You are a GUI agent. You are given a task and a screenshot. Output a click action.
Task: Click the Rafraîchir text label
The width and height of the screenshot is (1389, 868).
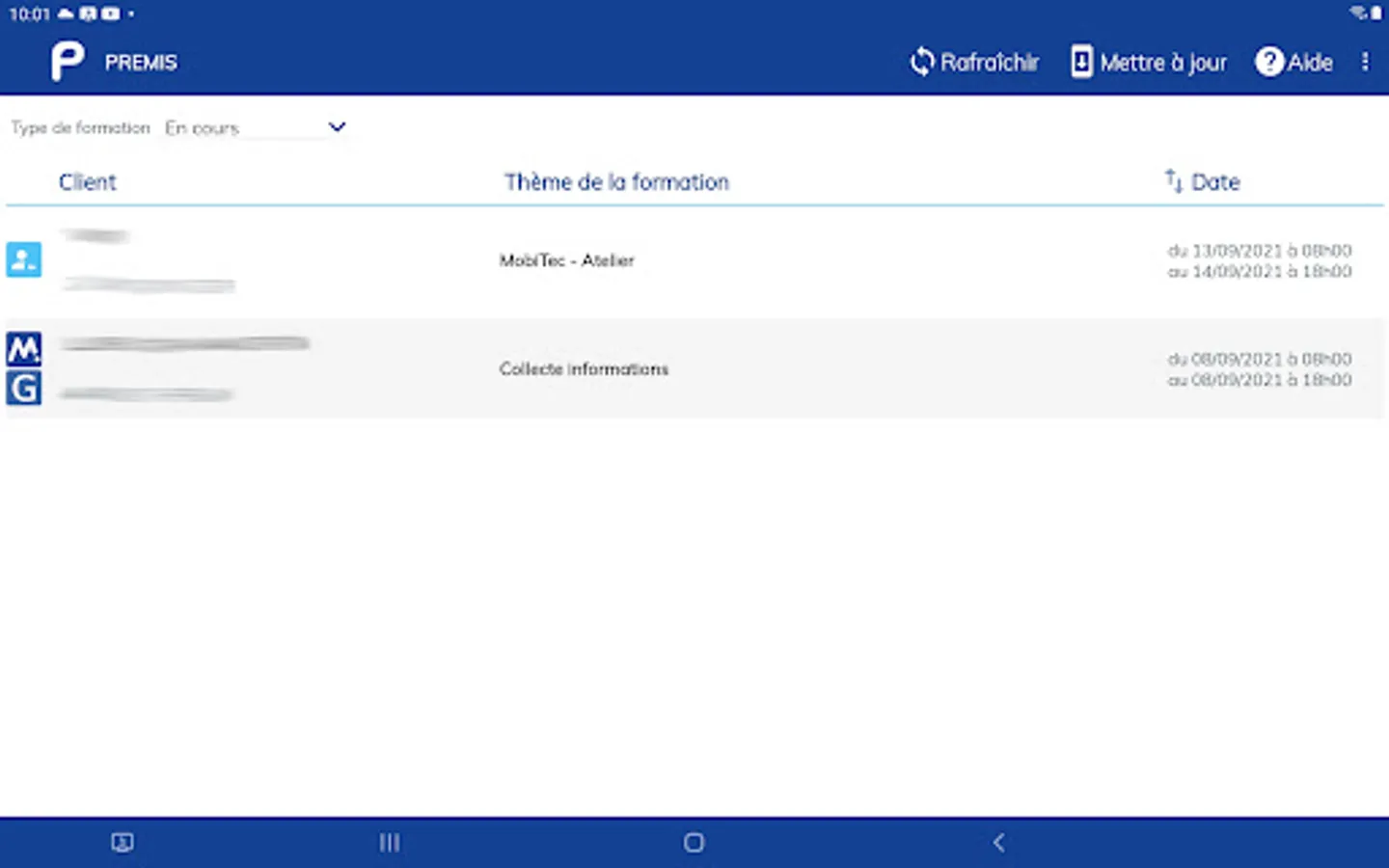990,63
